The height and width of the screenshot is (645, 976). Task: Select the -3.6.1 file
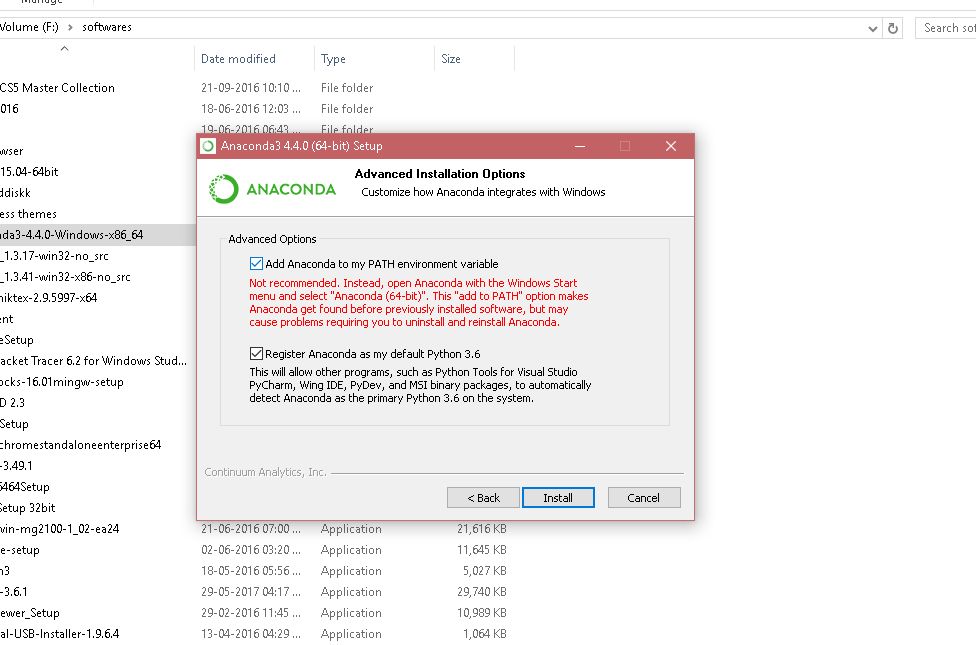coord(14,592)
